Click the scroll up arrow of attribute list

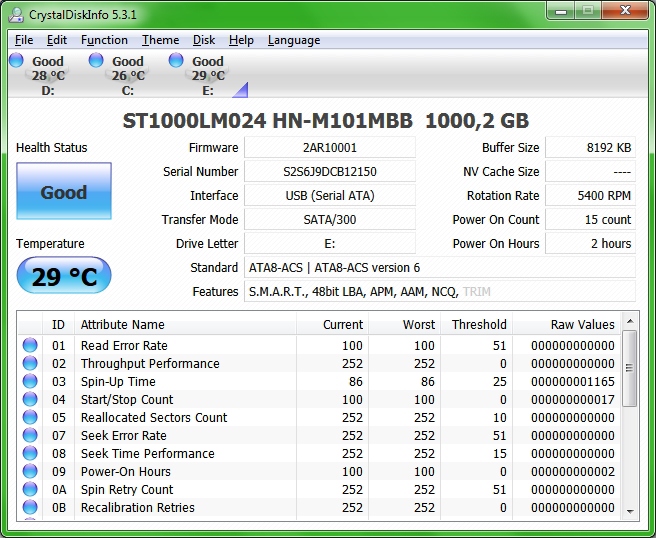pos(630,321)
